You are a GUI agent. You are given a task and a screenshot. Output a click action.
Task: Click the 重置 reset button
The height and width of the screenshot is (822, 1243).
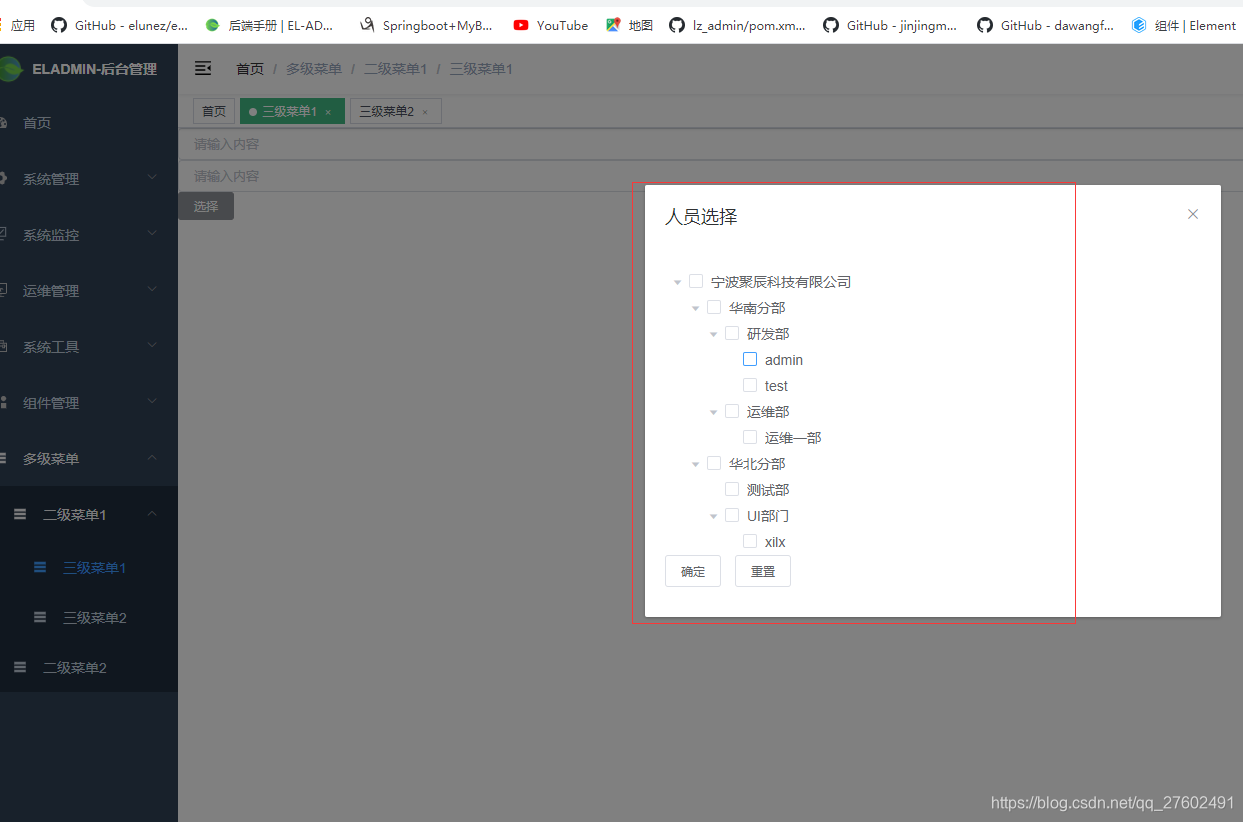(763, 571)
